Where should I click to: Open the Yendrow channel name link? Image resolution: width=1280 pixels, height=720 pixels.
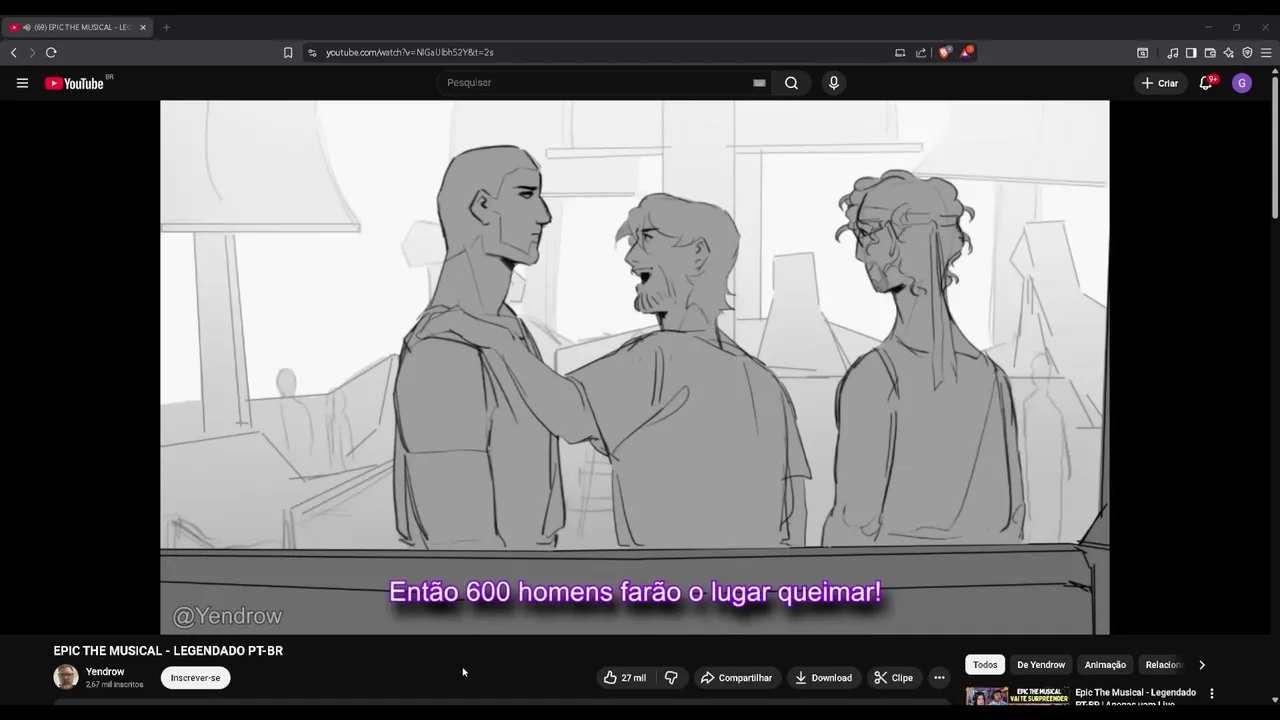point(105,672)
